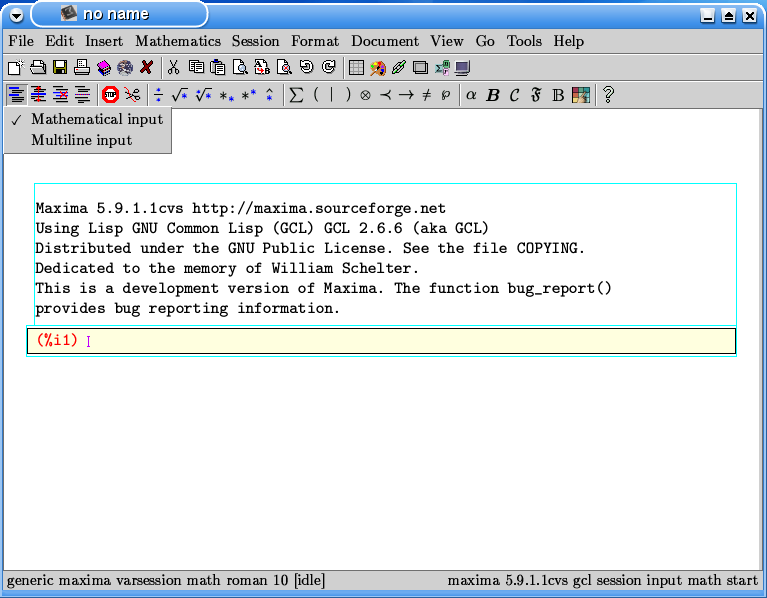Copy the selection using the copy icon
This screenshot has height=598, width=767.
tap(196, 67)
